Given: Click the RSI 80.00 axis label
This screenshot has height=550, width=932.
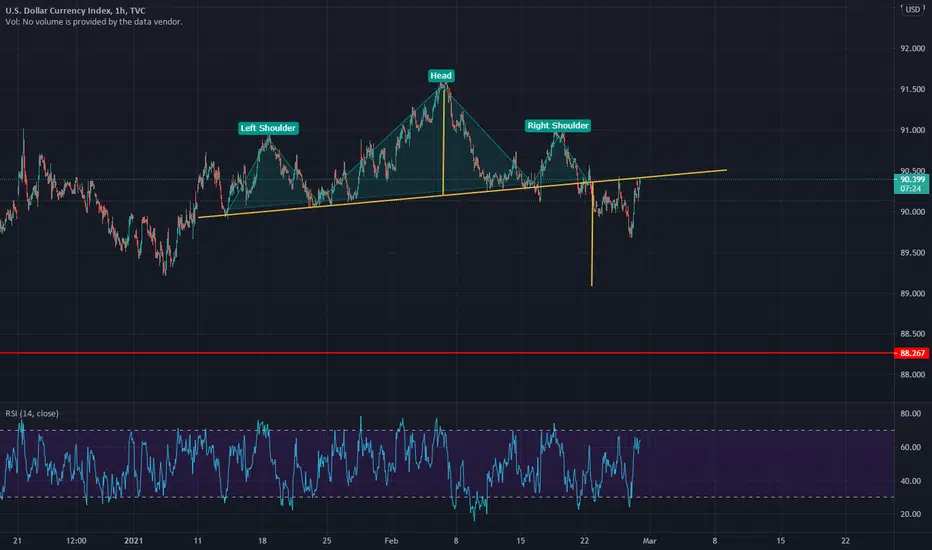Looking at the screenshot, I should pyautogui.click(x=910, y=413).
